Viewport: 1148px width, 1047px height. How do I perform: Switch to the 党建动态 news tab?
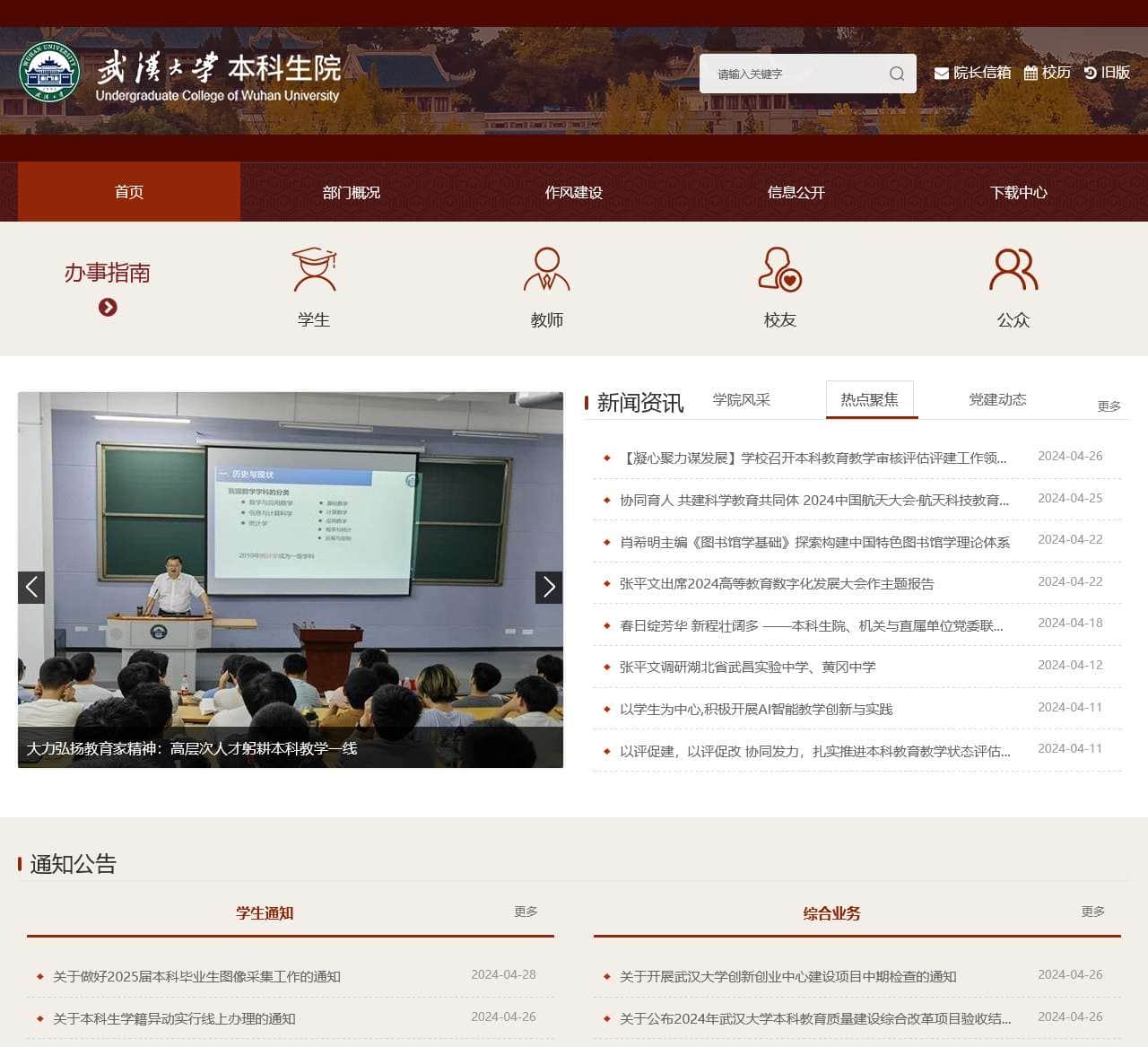click(x=997, y=400)
